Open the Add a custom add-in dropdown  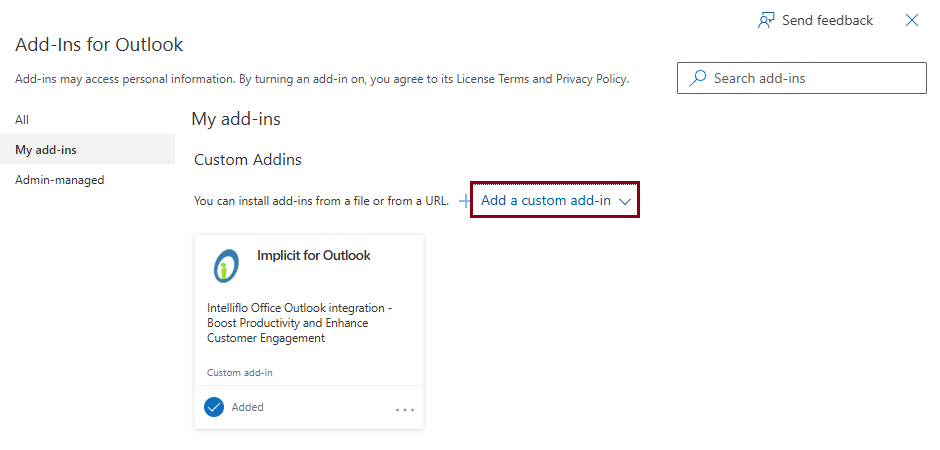click(x=546, y=200)
